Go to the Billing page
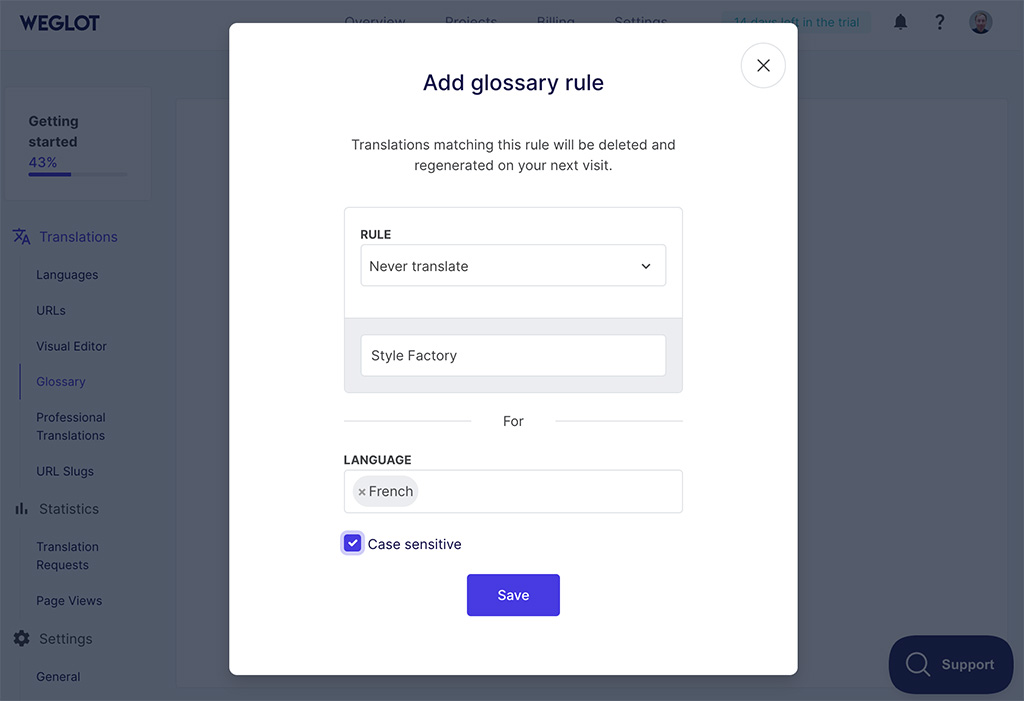 tap(555, 21)
